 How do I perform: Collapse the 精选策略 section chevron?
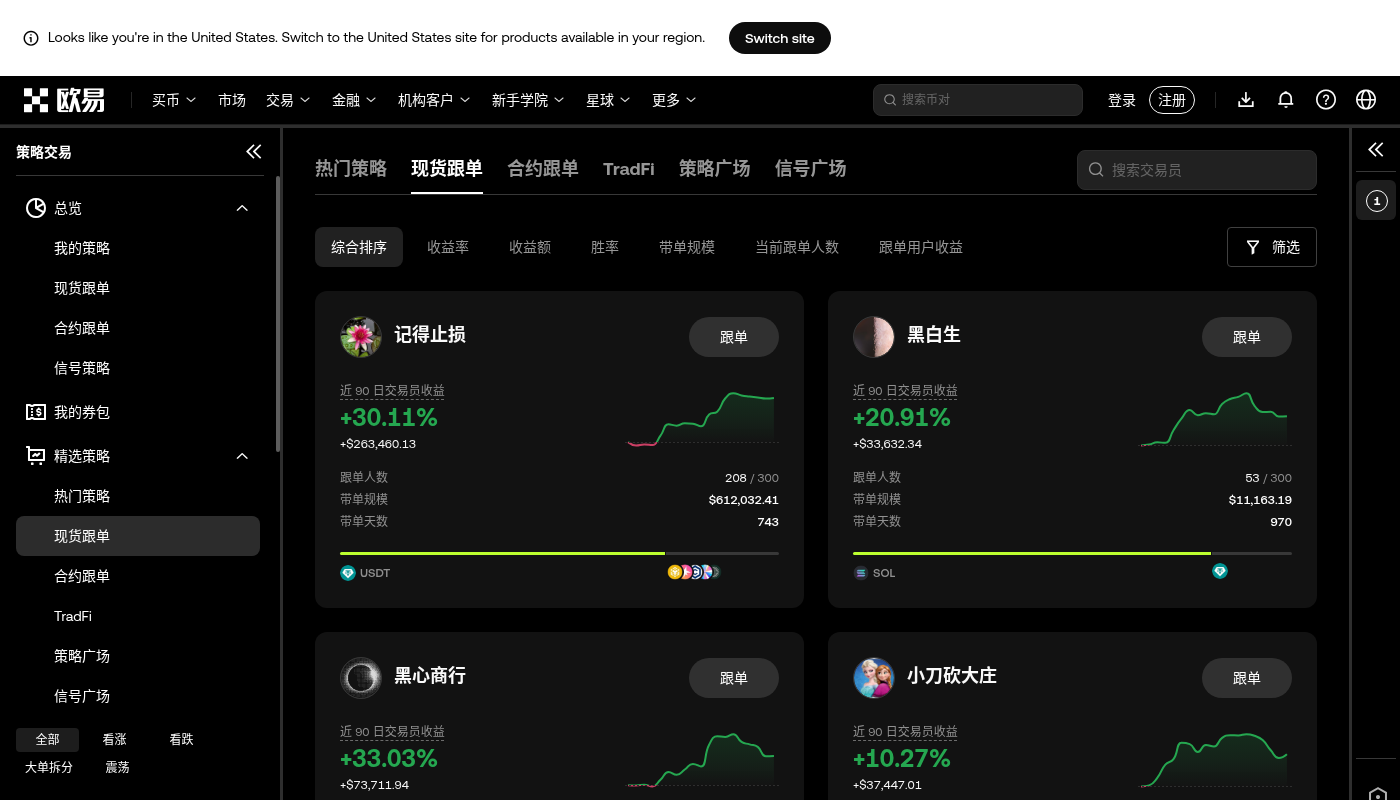242,456
